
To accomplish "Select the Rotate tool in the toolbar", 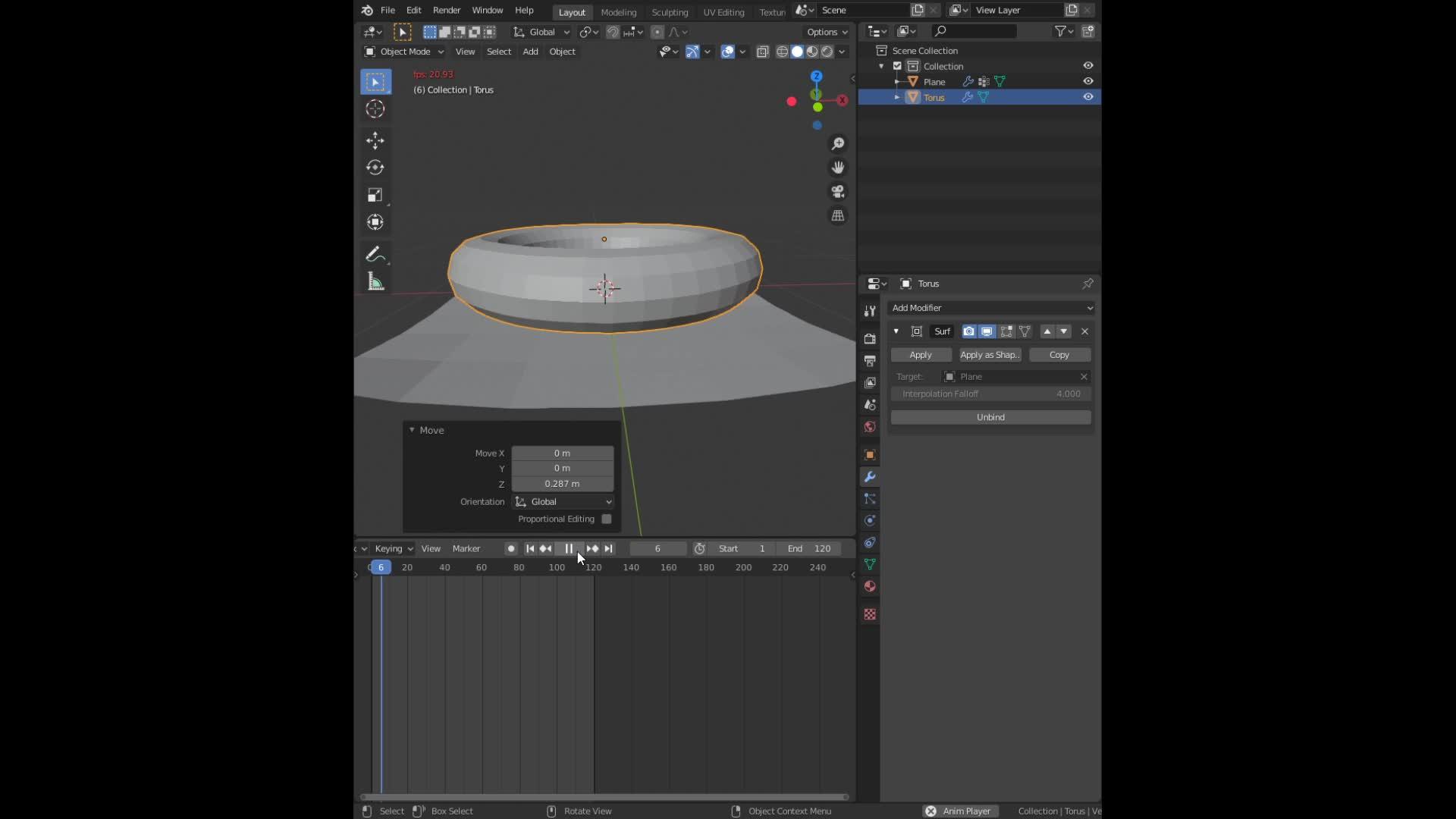I will (375, 168).
